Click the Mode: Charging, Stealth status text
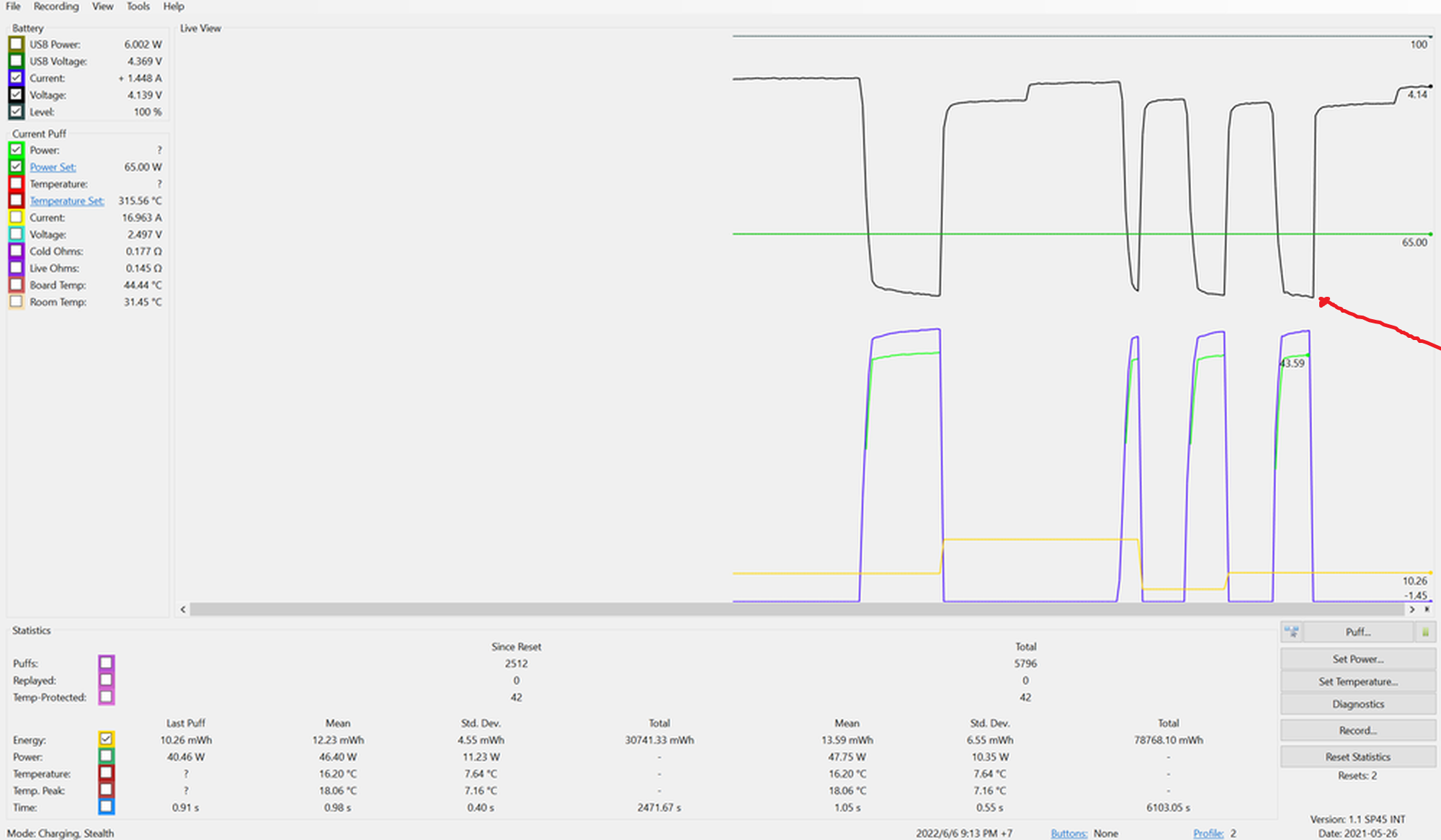This screenshot has height=840, width=1441. (x=61, y=834)
